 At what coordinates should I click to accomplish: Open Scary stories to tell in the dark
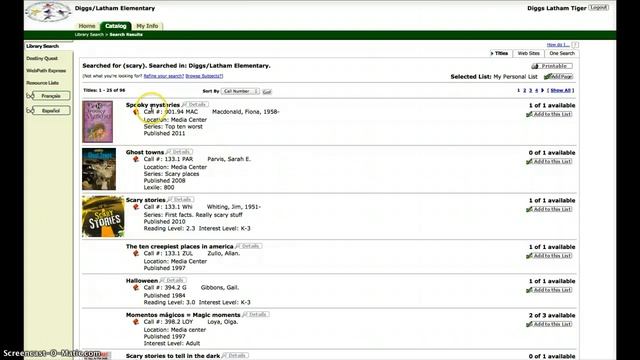(173, 356)
